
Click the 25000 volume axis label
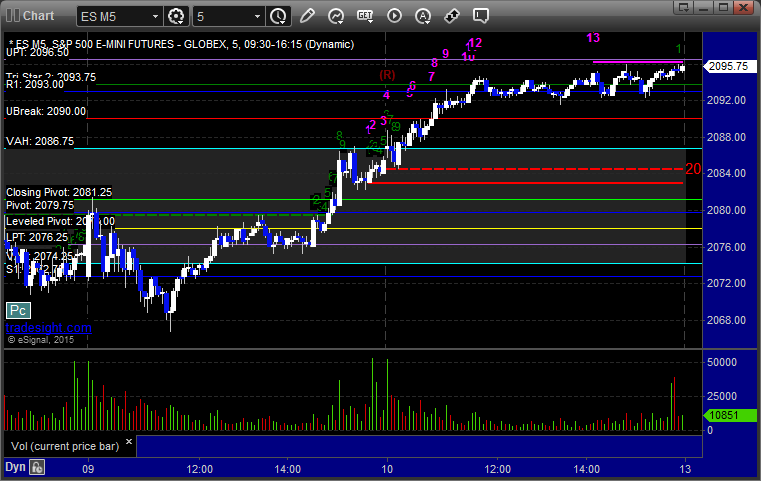[722, 396]
